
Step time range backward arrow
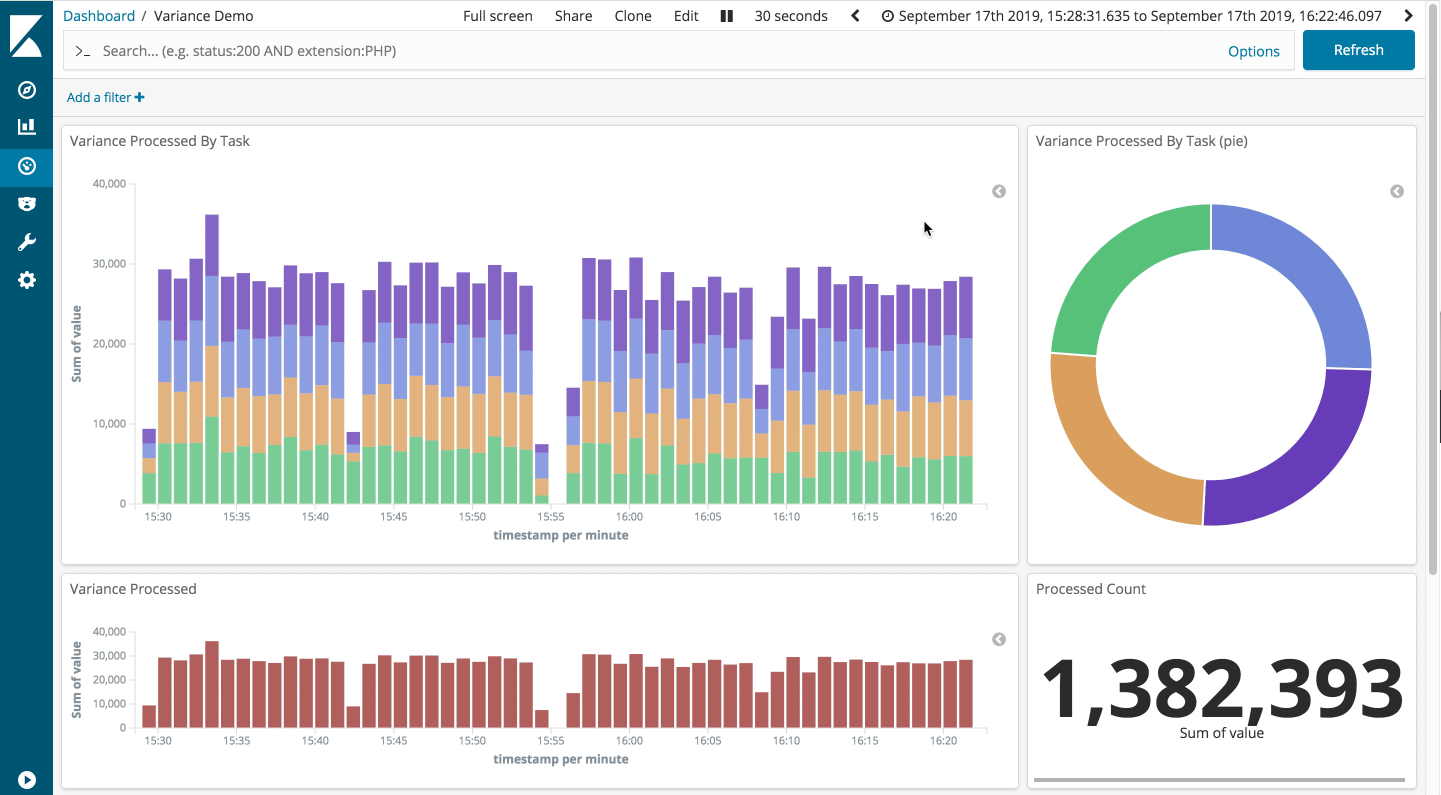click(855, 16)
